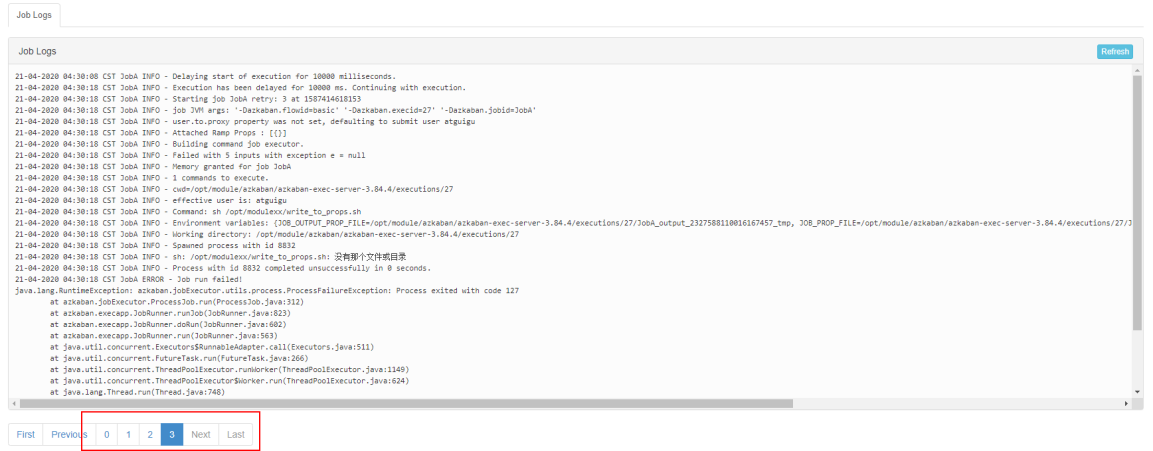Open the Job Logs tab
Image resolution: width=1153 pixels, height=451 pixels.
(x=34, y=15)
